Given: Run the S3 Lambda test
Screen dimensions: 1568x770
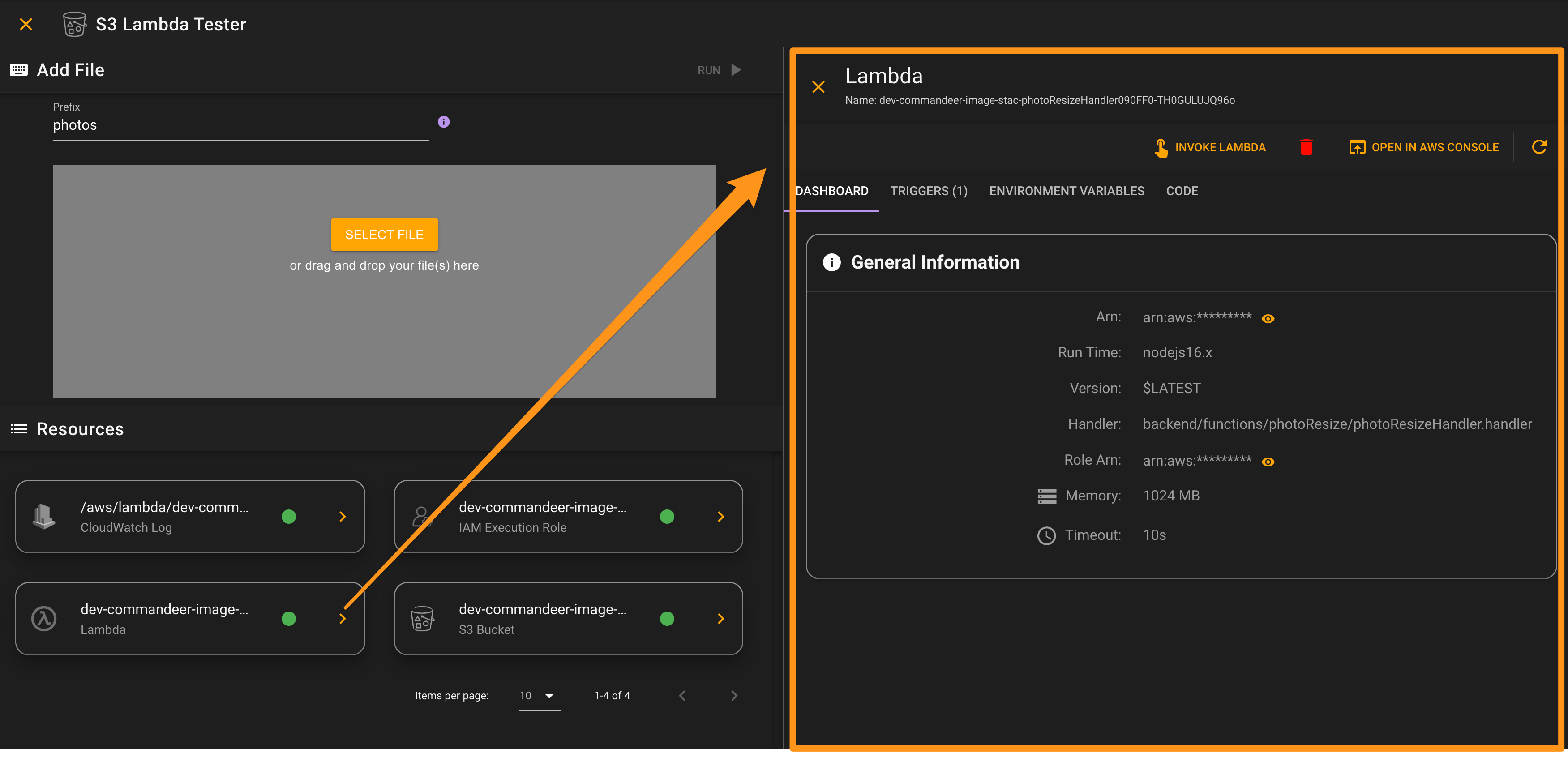Looking at the screenshot, I should [x=719, y=70].
